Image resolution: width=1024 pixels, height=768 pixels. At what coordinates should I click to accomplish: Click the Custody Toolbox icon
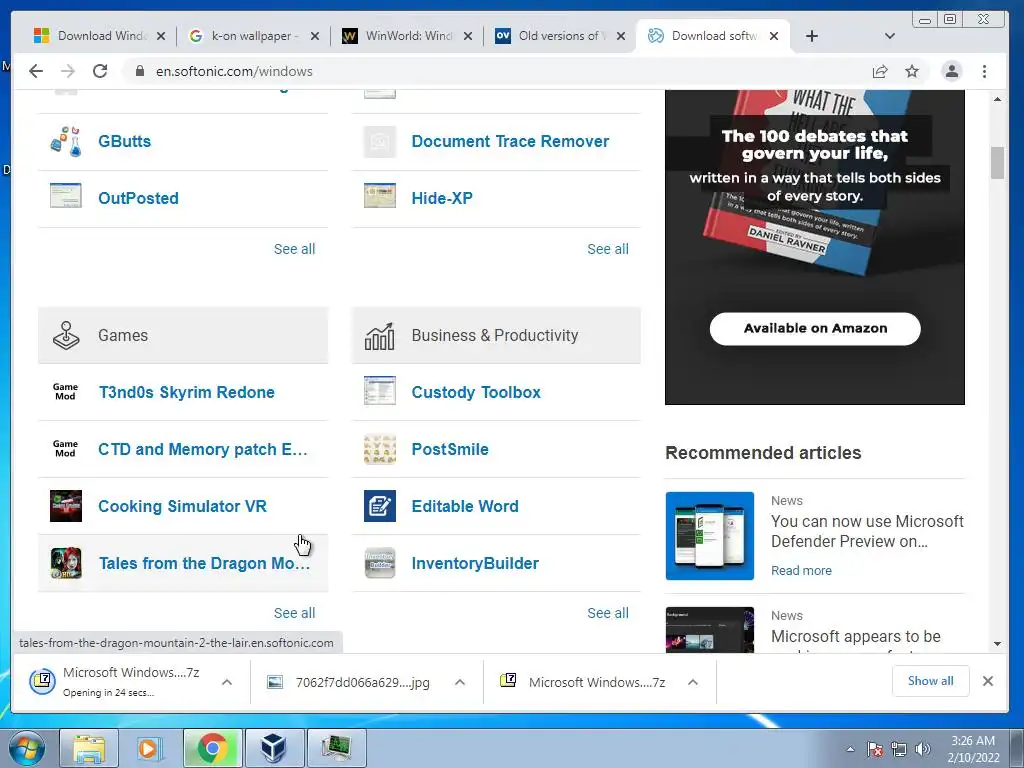pyautogui.click(x=379, y=391)
